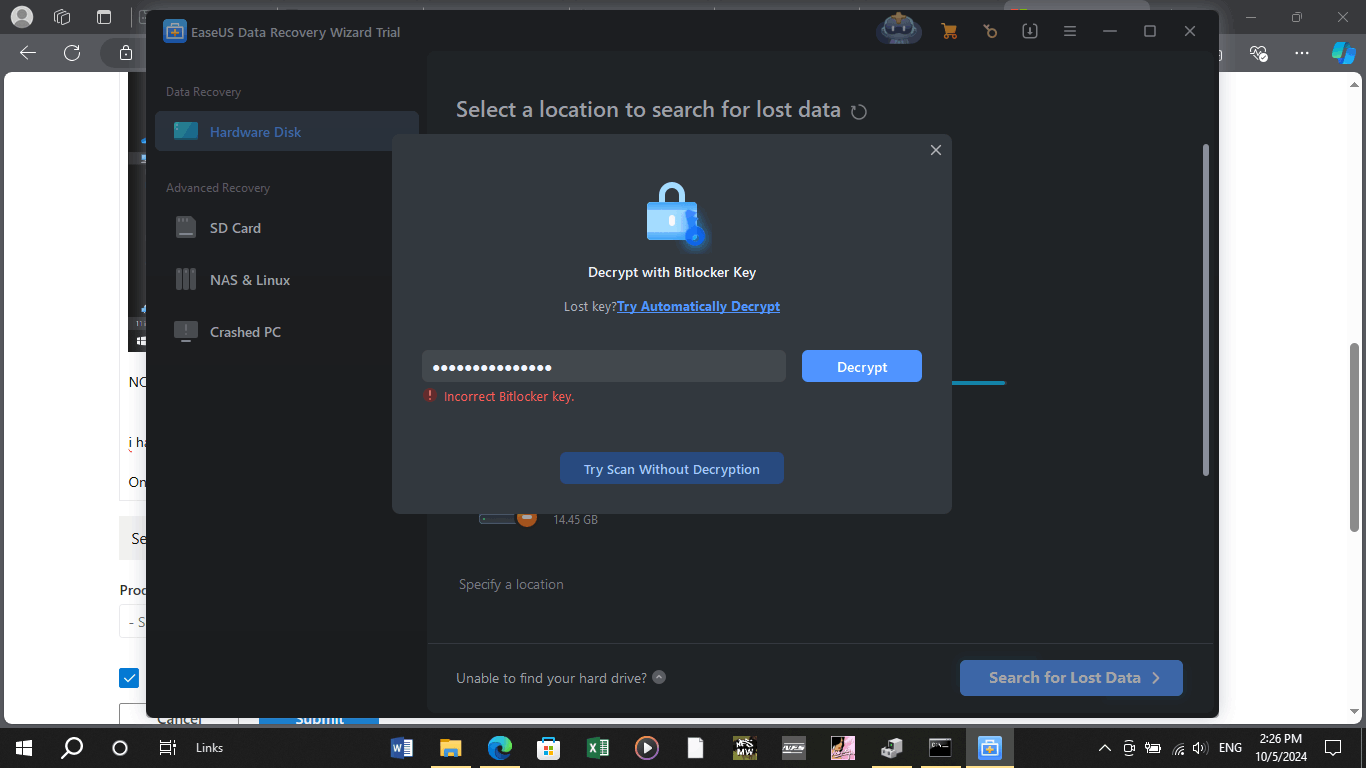The image size is (1366, 768).
Task: Refresh the disk list next to heading
Action: tap(858, 111)
